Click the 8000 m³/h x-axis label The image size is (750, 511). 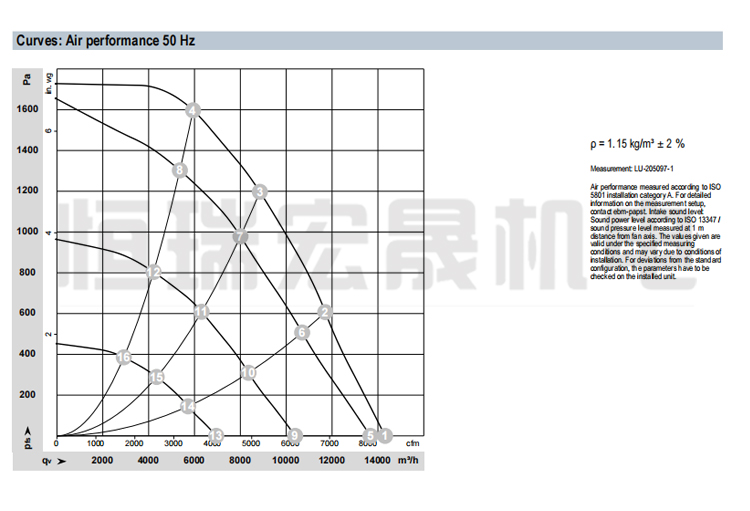[240, 460]
